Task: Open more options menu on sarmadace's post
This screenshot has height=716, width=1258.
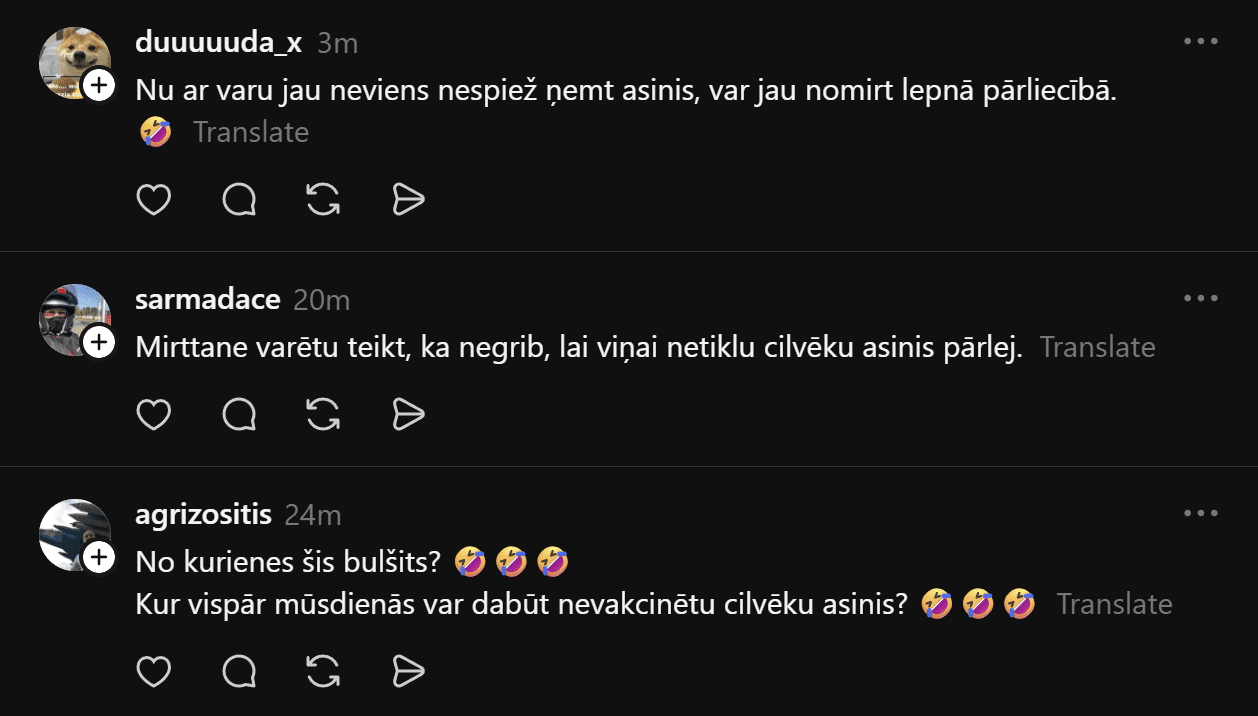Action: pyautogui.click(x=1200, y=299)
